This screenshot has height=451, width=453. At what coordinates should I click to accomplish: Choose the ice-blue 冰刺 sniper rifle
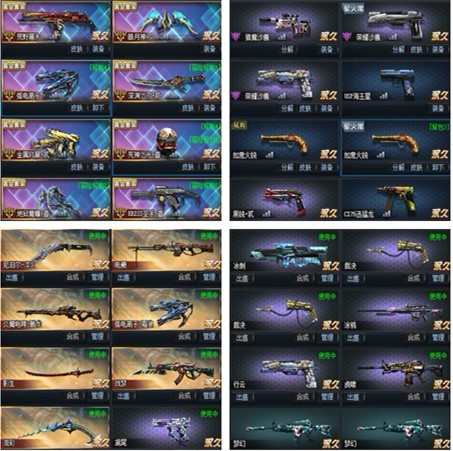[285, 250]
